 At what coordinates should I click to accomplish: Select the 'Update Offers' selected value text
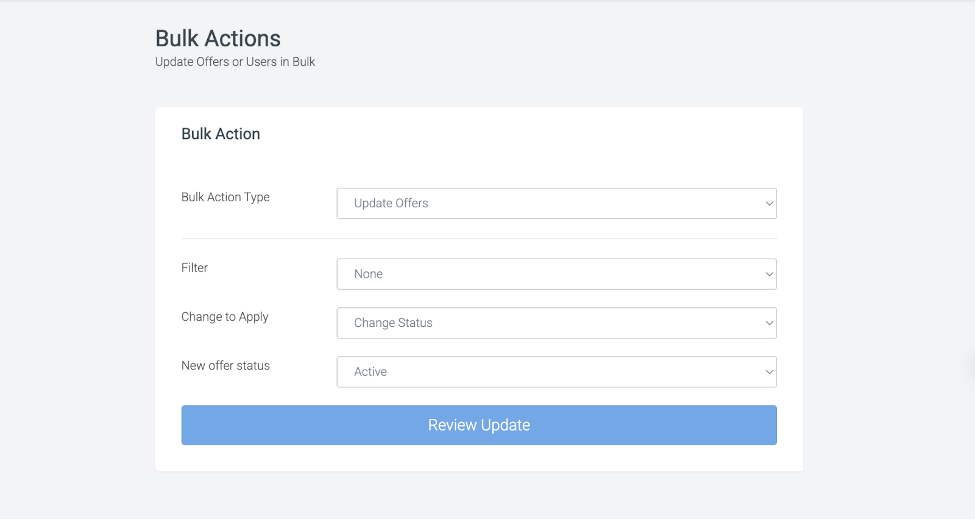click(391, 203)
